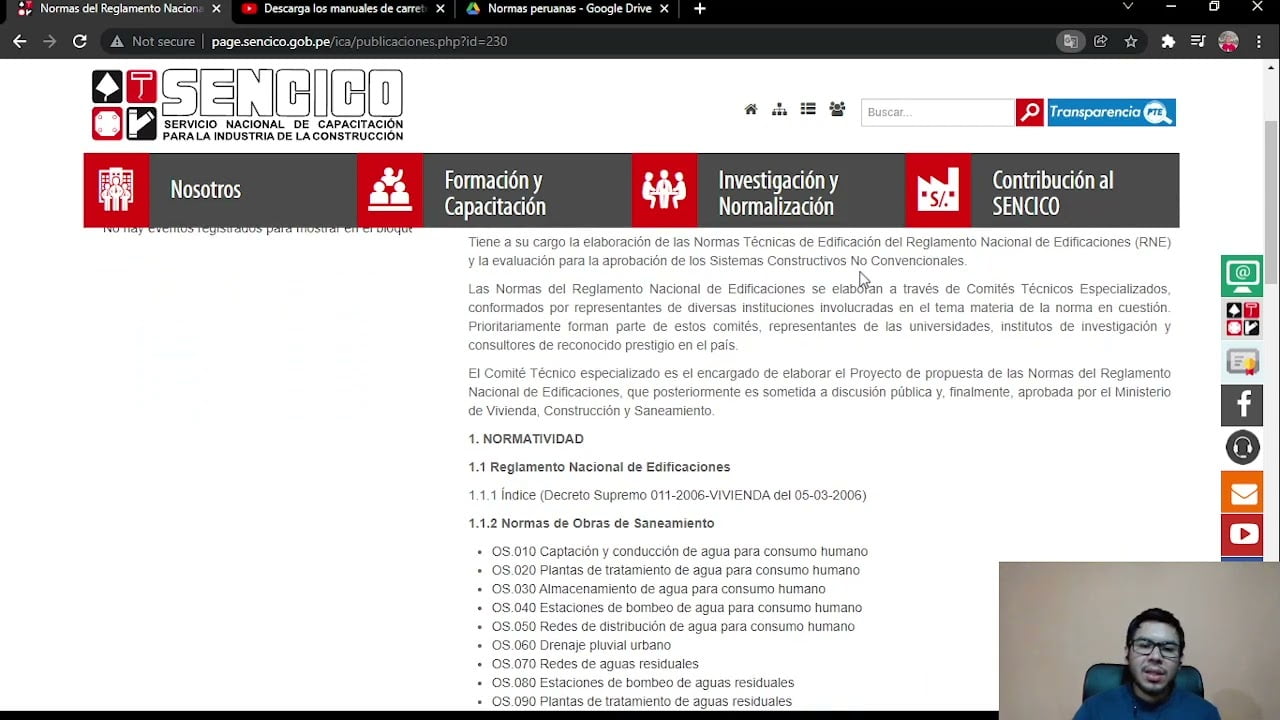Click OS.090 Plantas de tratamiento de aguas residuales
This screenshot has width=1280, height=720.
(x=642, y=702)
